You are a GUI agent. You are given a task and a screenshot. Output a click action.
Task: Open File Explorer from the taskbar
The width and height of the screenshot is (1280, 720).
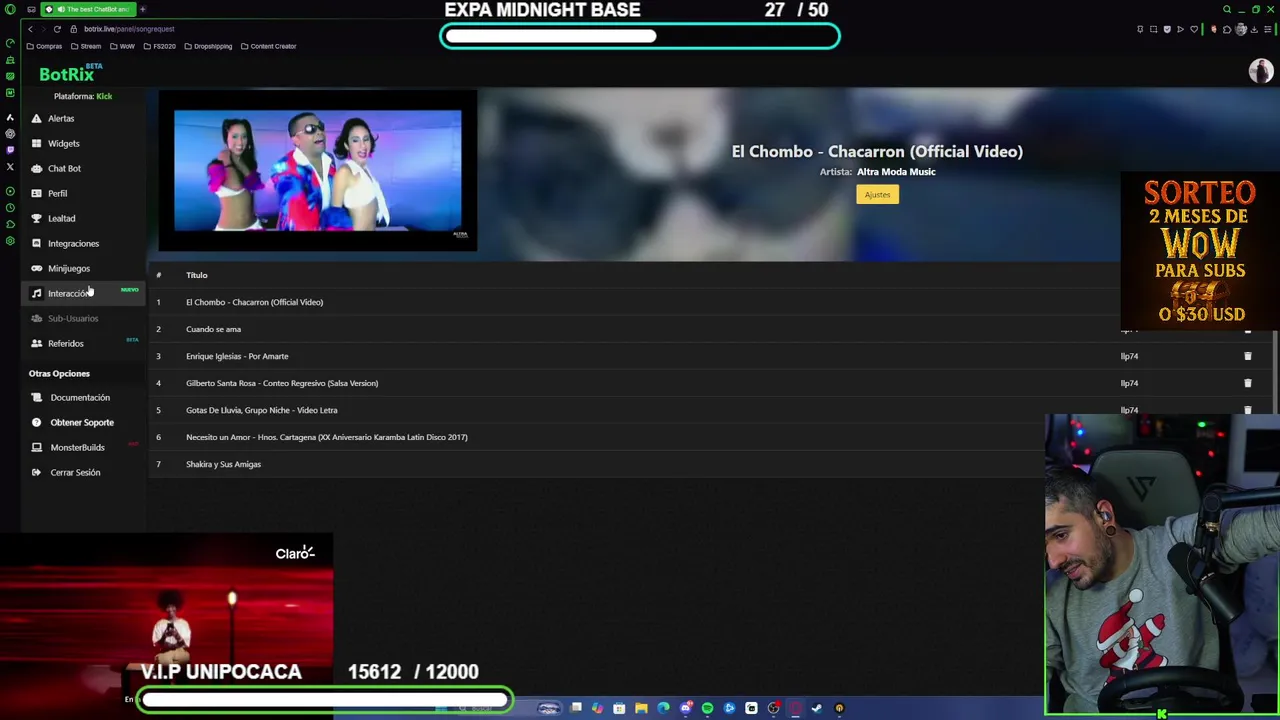(641, 708)
